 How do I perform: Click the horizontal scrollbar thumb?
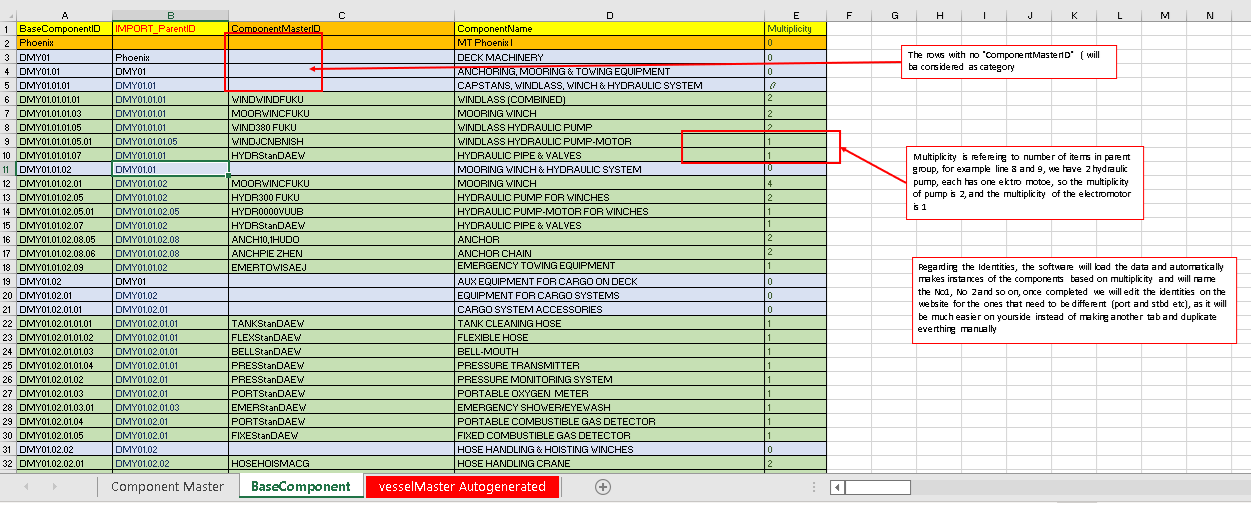(x=877, y=487)
